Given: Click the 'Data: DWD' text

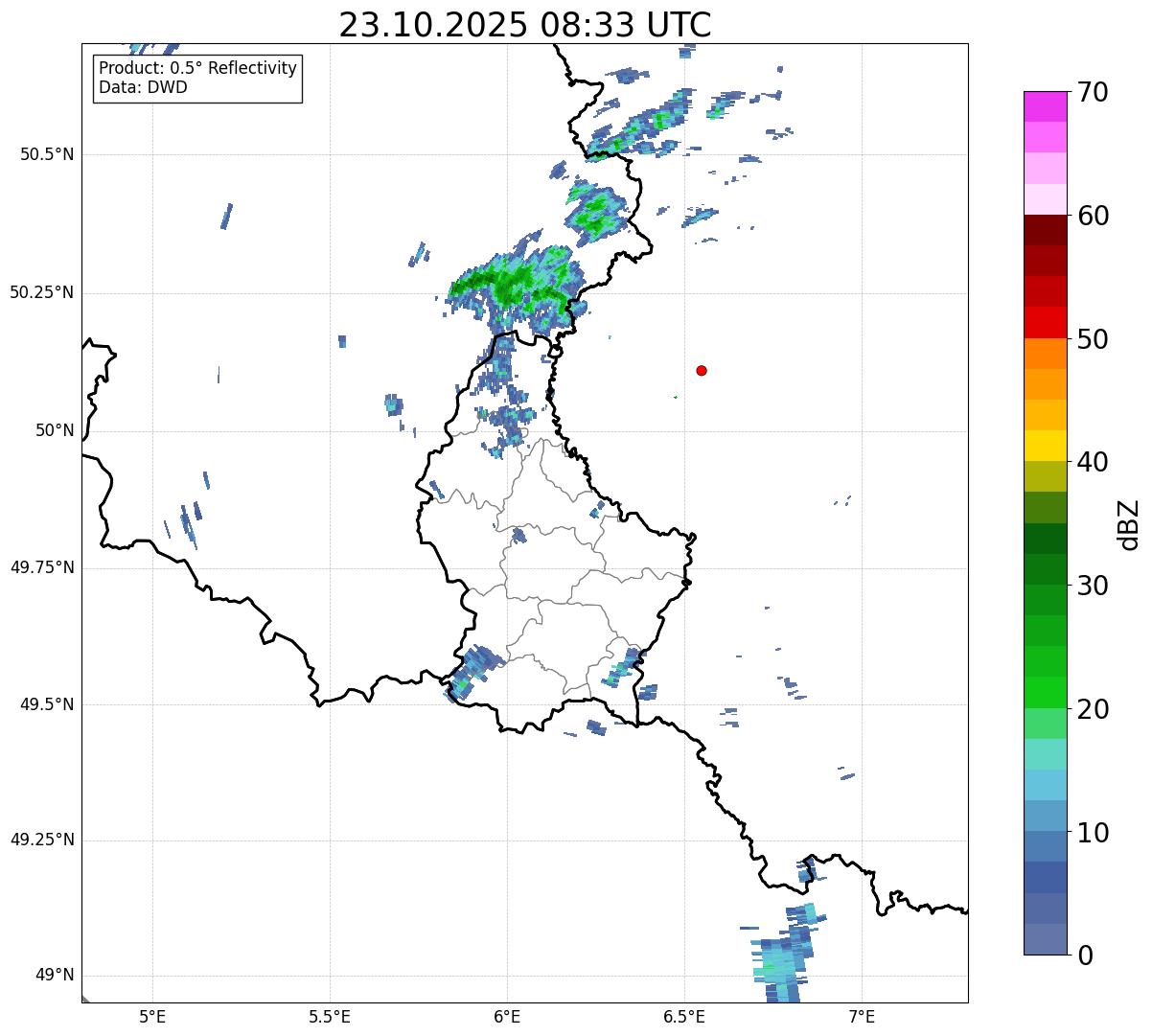Looking at the screenshot, I should coord(143,88).
